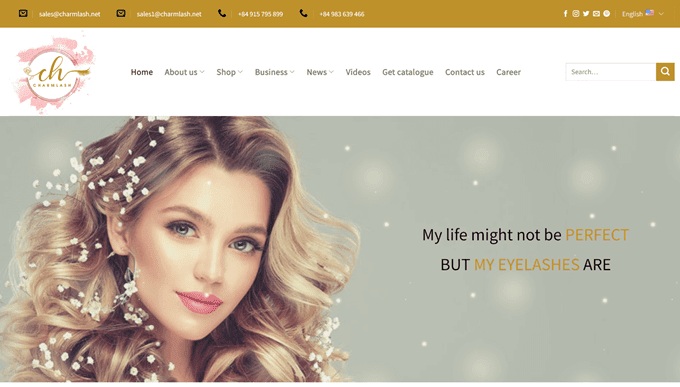
Task: Go to the Home menu item
Action: pyautogui.click(x=142, y=72)
